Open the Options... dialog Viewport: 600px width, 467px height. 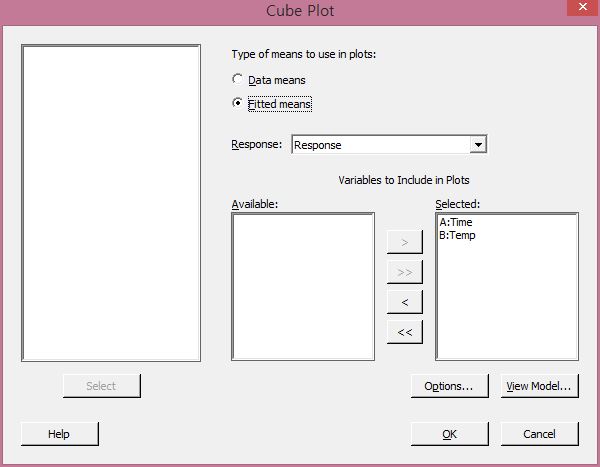pos(449,386)
